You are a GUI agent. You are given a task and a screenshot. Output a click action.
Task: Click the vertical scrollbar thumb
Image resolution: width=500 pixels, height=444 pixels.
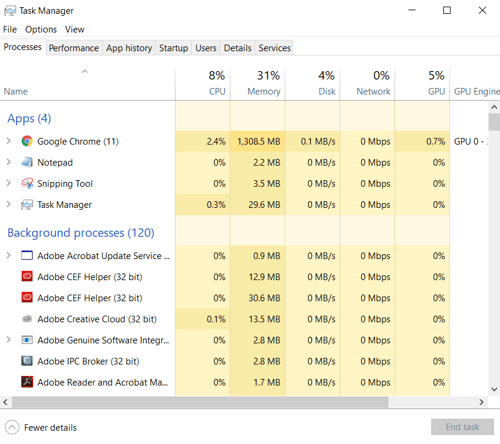[x=494, y=122]
